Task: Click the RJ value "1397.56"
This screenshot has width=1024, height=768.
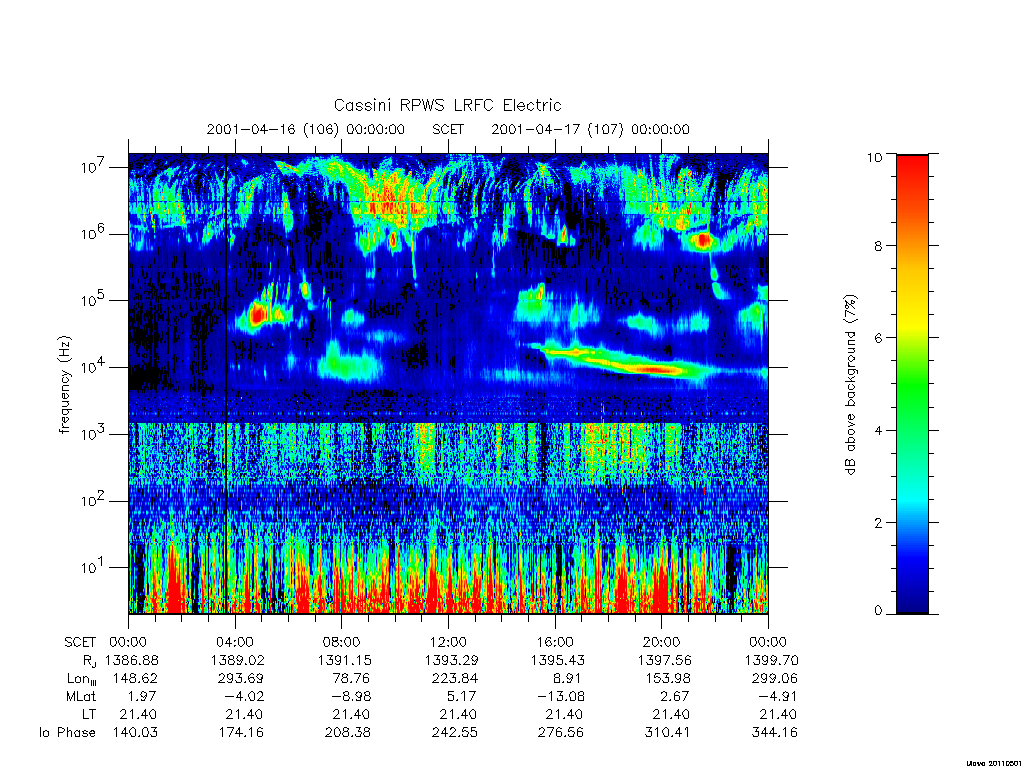Action: pyautogui.click(x=664, y=660)
